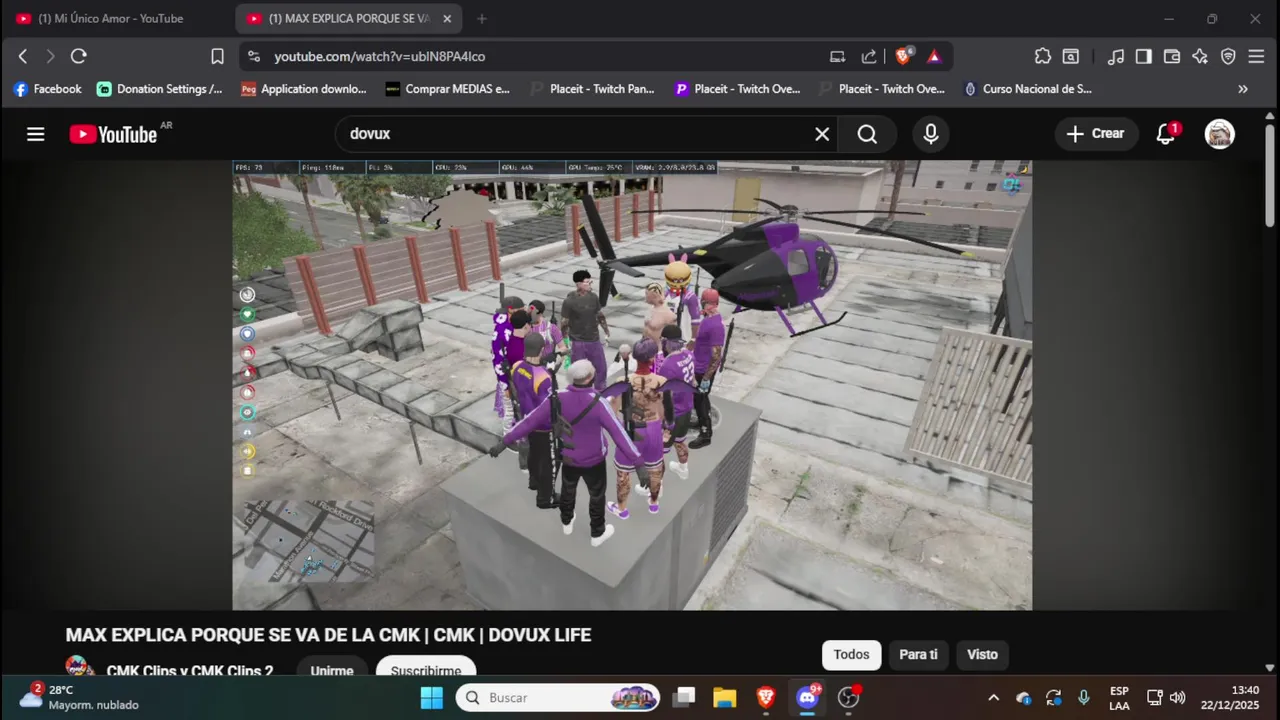
Task: Bookmark this page with the bookmark icon
Action: click(217, 56)
